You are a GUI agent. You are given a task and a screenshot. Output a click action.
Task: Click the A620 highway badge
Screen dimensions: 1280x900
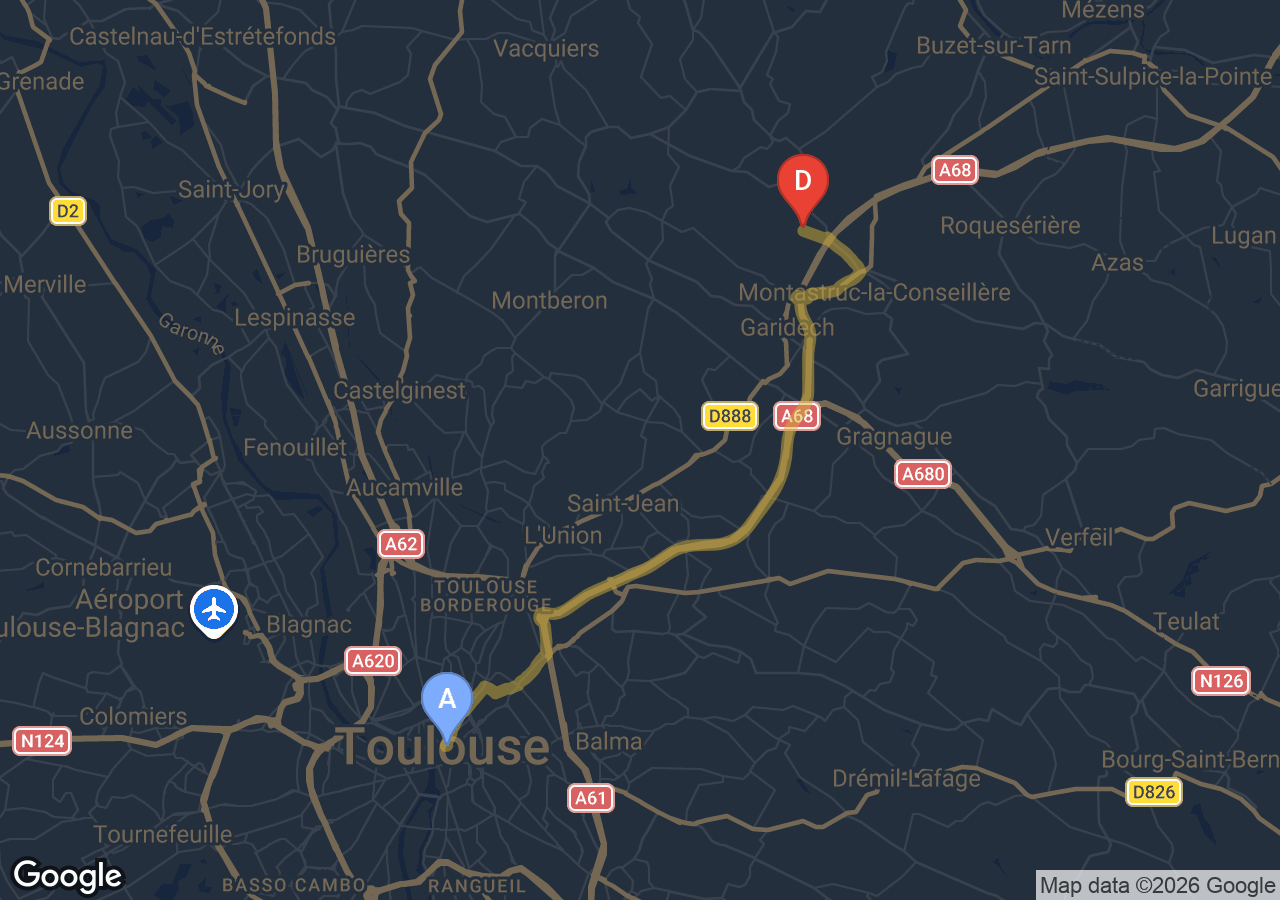tap(374, 661)
